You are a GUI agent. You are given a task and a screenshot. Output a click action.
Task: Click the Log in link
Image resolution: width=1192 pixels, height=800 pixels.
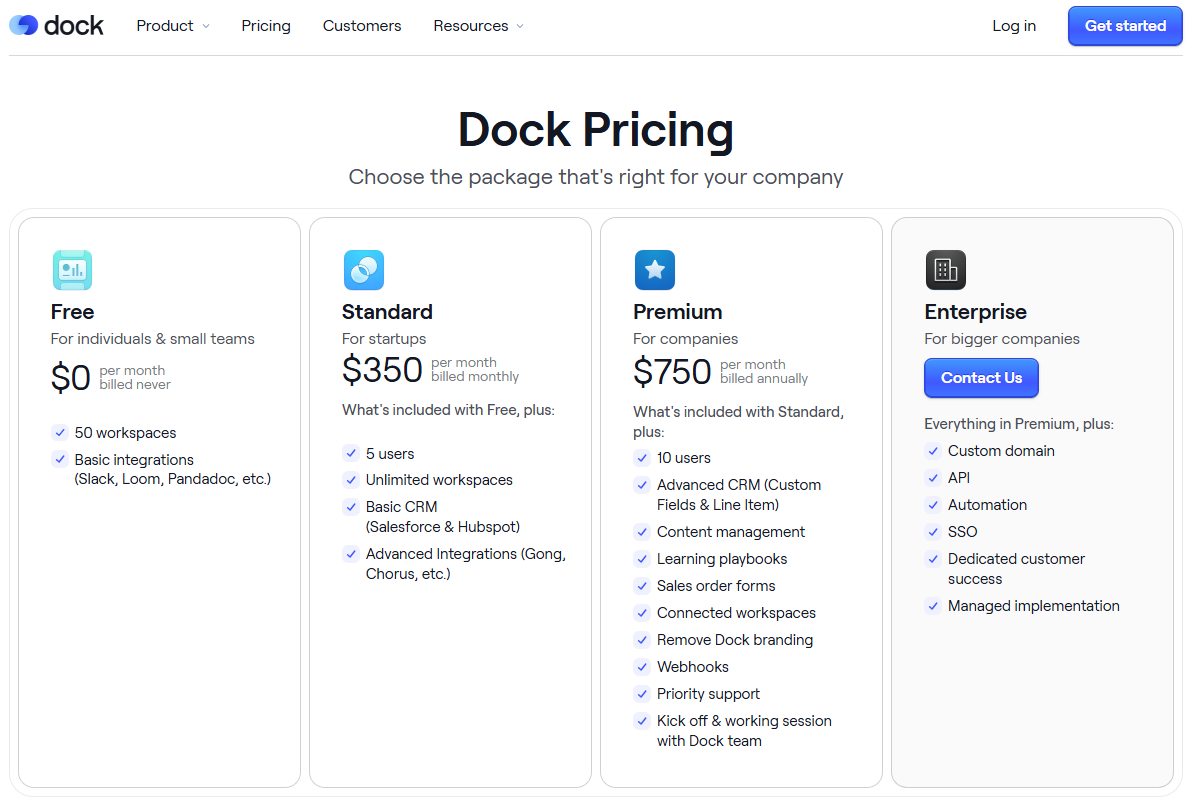[x=1014, y=26]
